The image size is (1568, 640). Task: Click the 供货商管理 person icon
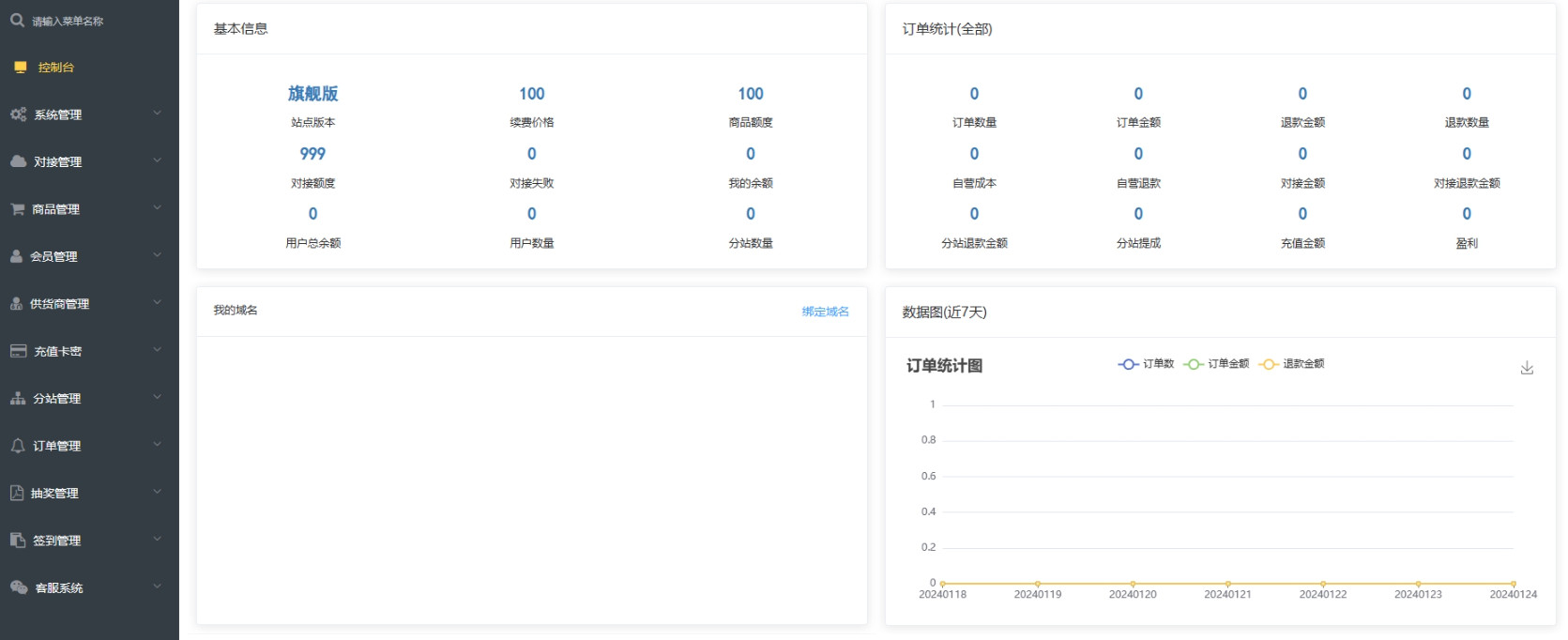point(16,304)
